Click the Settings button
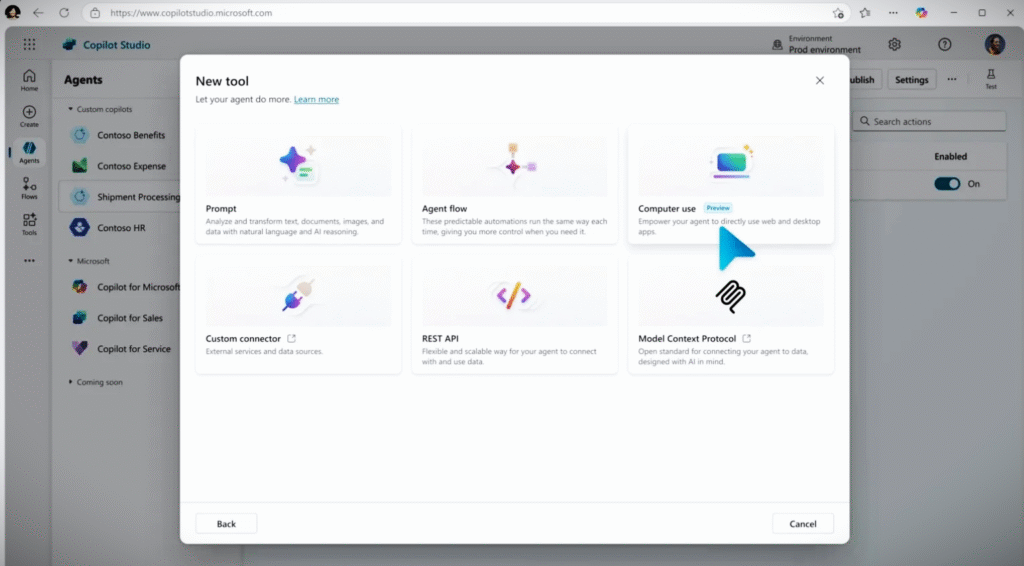The width and height of the screenshot is (1024, 566). [911, 80]
